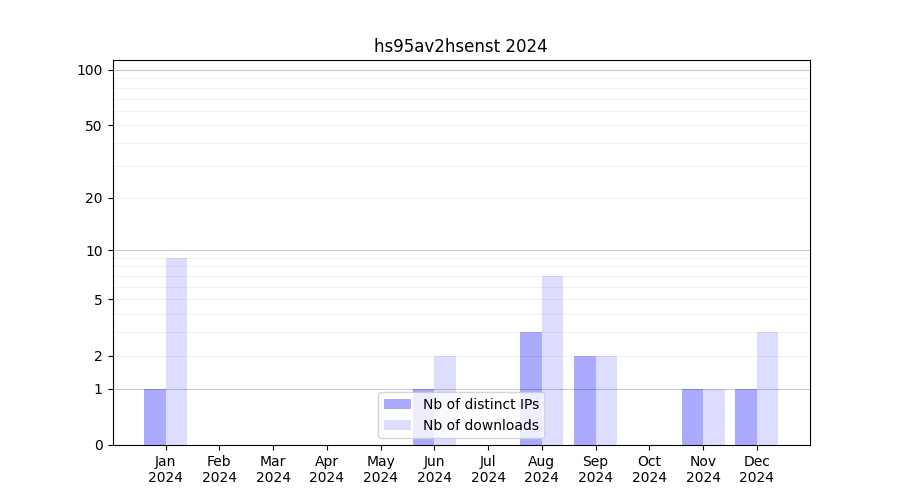Click the chart title hs95av2hsenst 2024

tap(460, 46)
